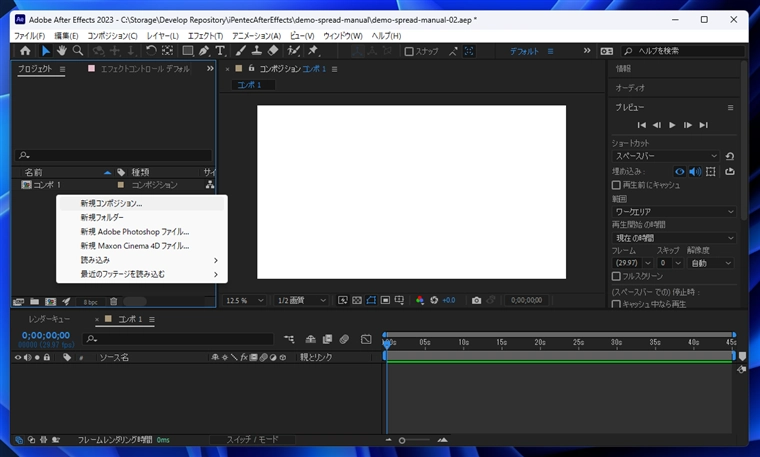The height and width of the screenshot is (457, 760).
Task: Select the Roto Brush tool
Action: 293,50
